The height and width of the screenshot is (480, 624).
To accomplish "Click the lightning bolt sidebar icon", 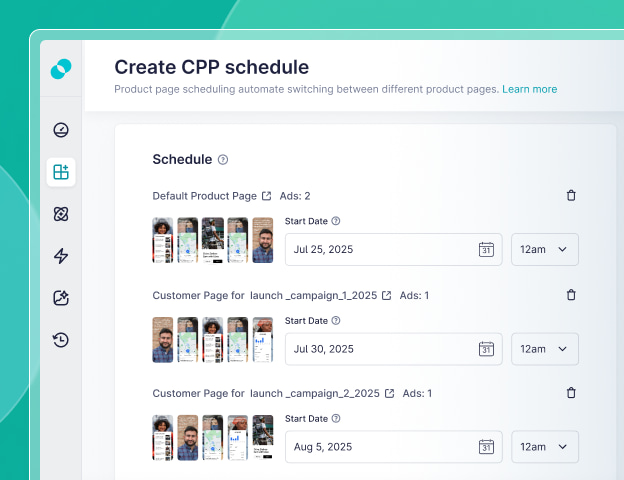I will [61, 256].
